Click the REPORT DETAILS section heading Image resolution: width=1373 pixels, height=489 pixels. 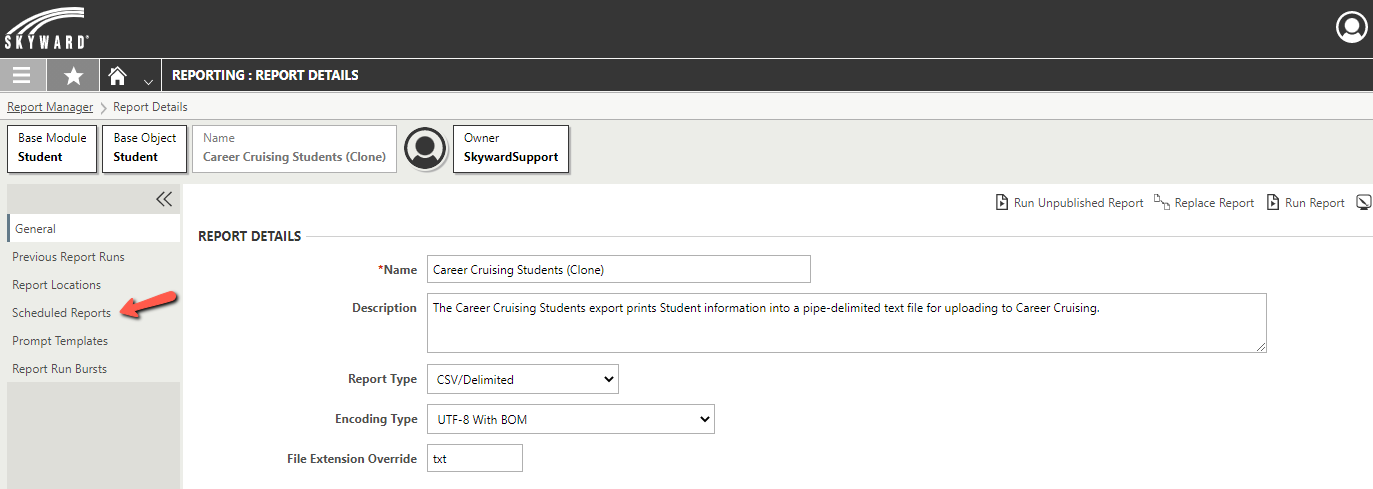(249, 237)
